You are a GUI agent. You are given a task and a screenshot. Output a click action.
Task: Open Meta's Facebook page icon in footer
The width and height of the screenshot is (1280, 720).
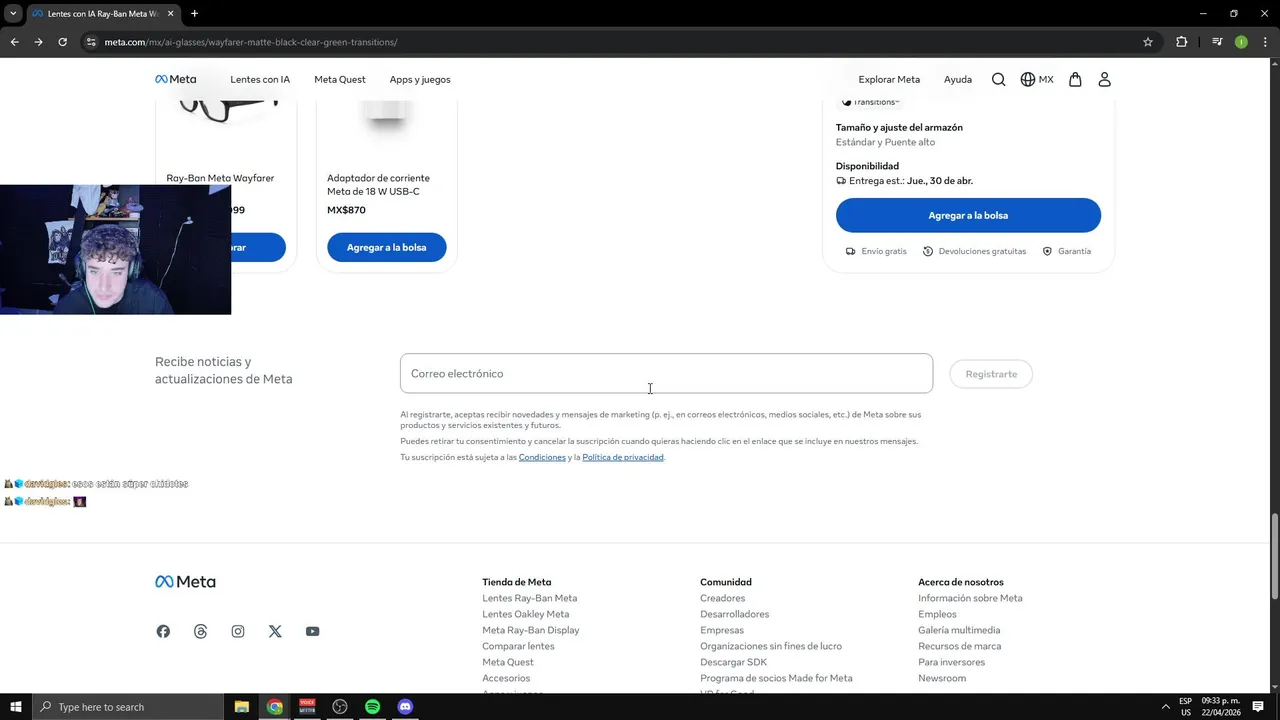pyautogui.click(x=163, y=631)
